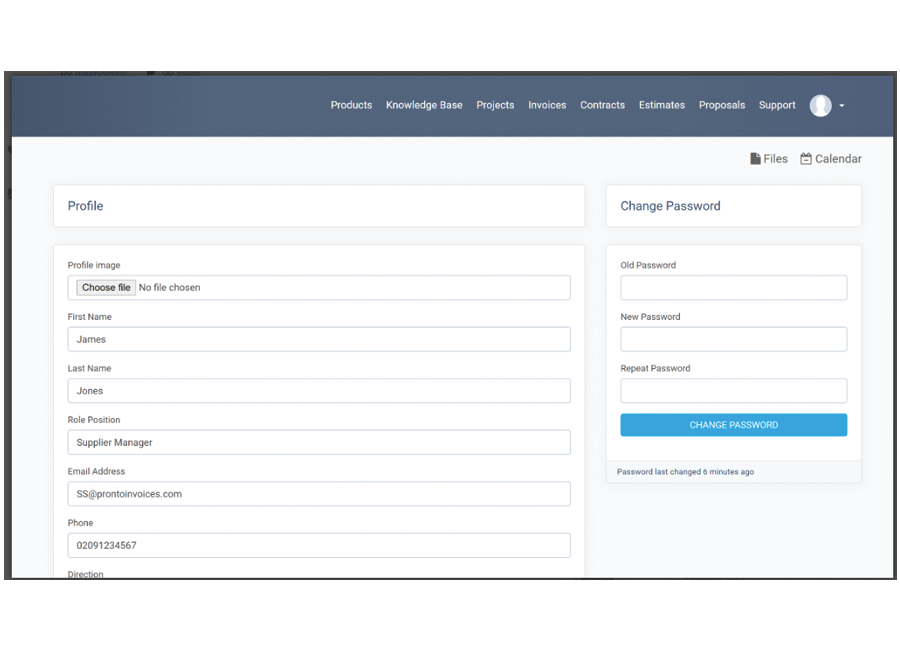Select the Repeat Password input

tap(733, 391)
